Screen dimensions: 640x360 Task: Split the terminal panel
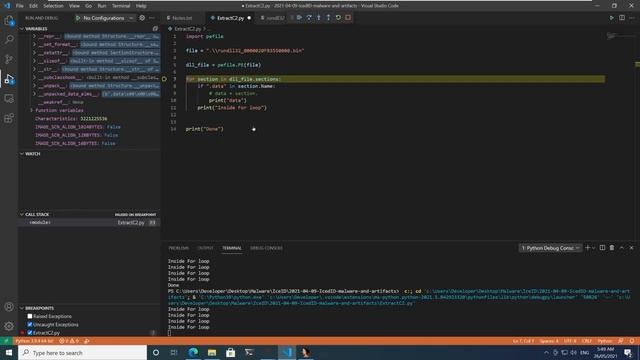(x=602, y=248)
